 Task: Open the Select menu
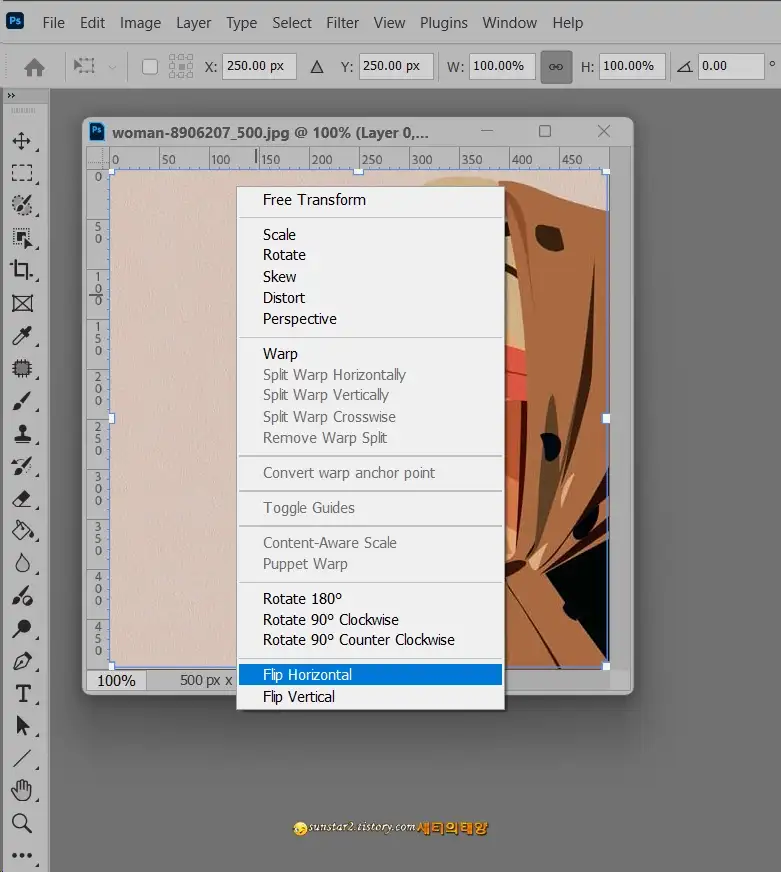291,23
